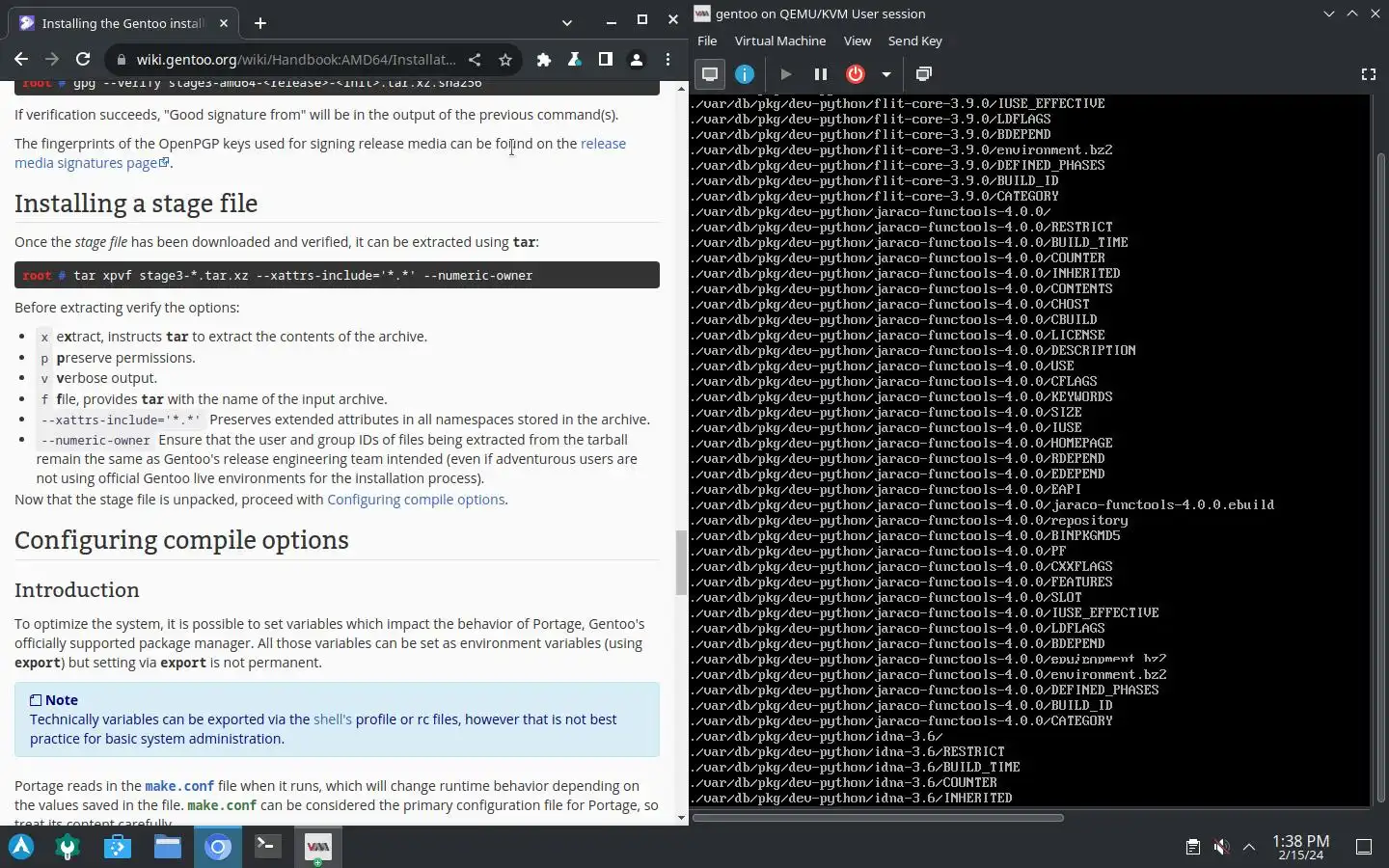Open the File menu in virt-manager
Viewport: 1389px width, 868px height.
coord(707,41)
